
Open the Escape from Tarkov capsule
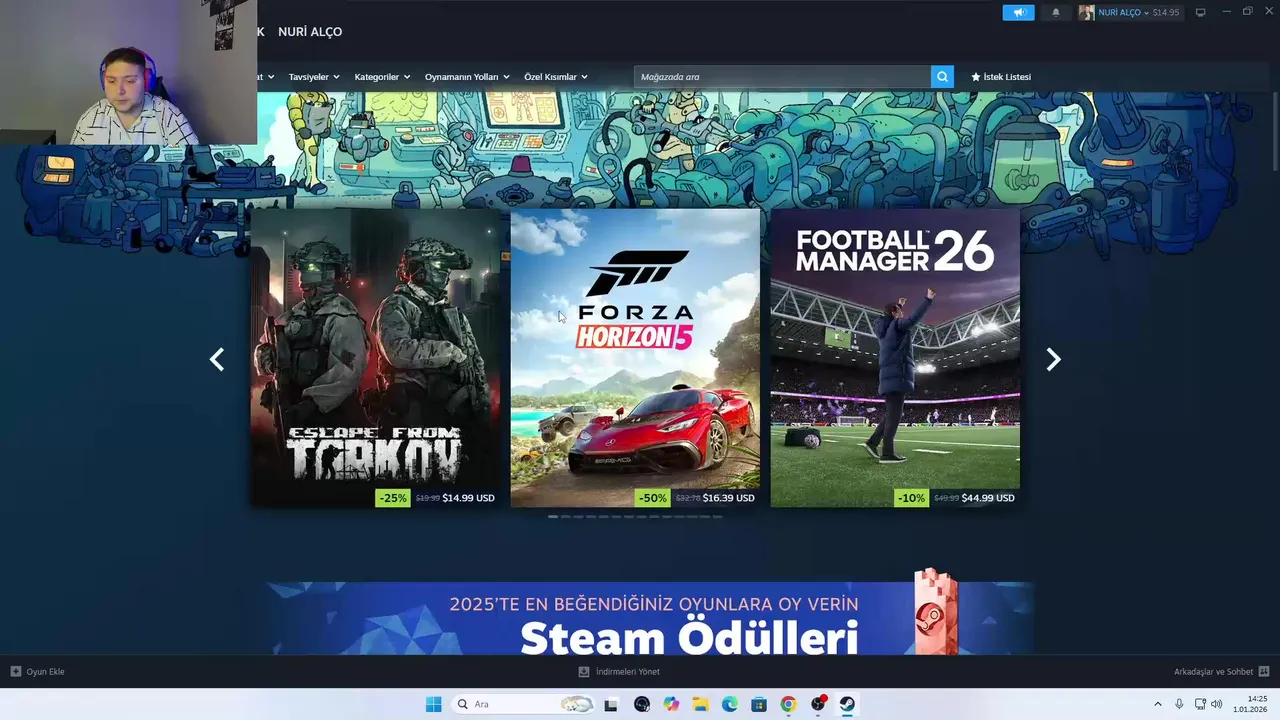(375, 358)
